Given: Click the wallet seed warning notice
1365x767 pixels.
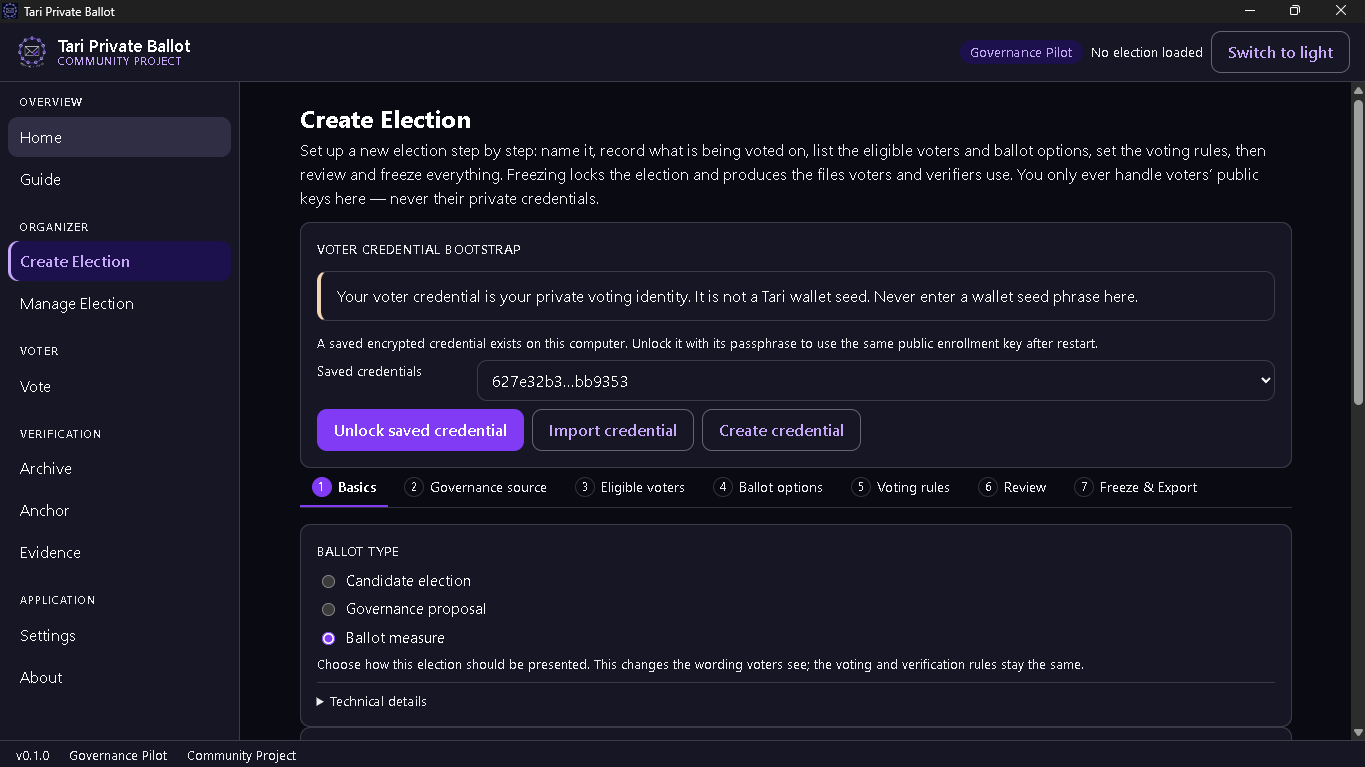Looking at the screenshot, I should pyautogui.click(x=796, y=296).
